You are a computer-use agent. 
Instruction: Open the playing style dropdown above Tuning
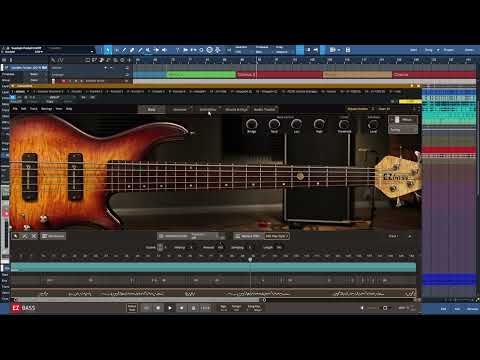[403, 120]
